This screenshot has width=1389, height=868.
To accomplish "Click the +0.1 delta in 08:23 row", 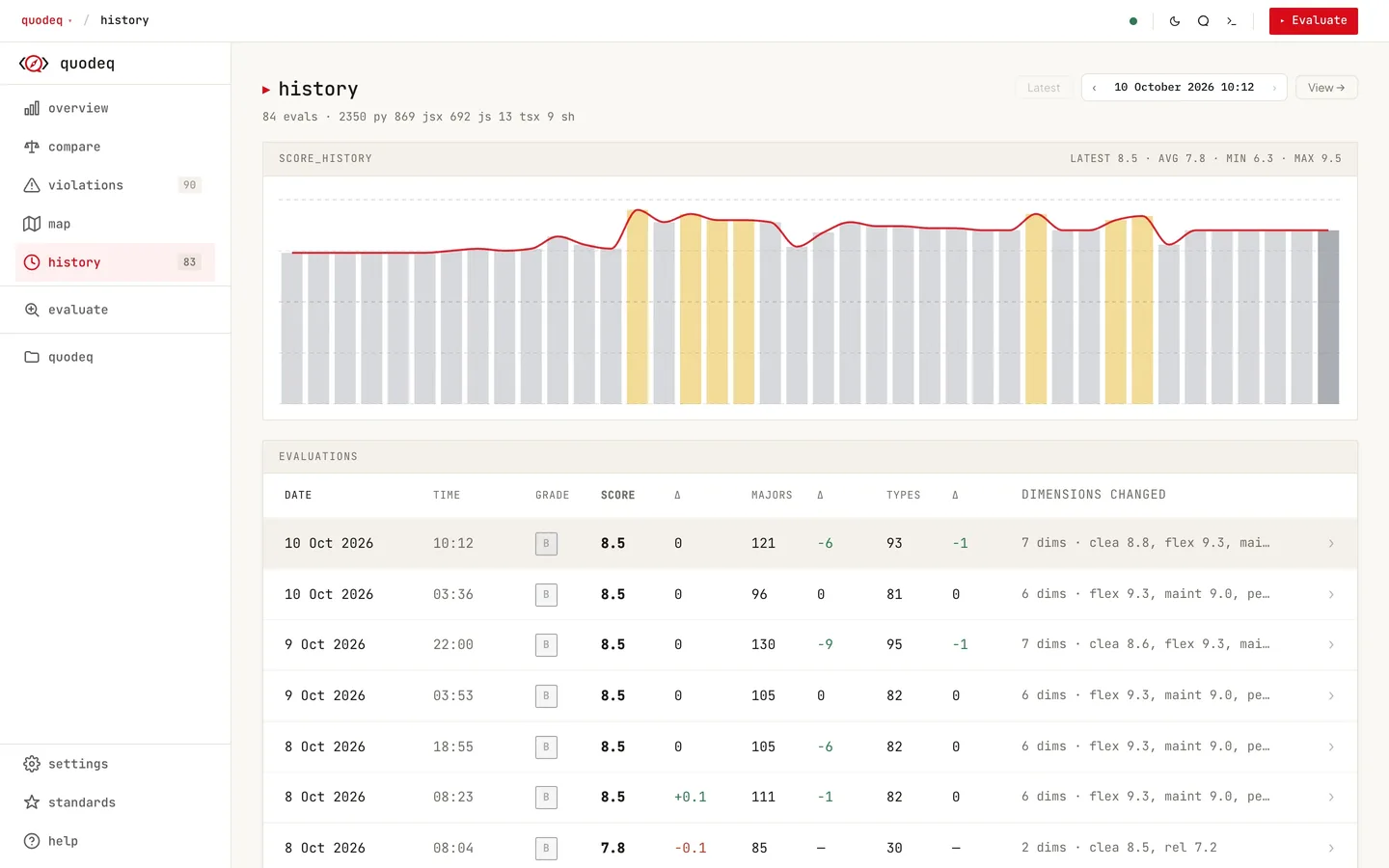I will [x=691, y=797].
